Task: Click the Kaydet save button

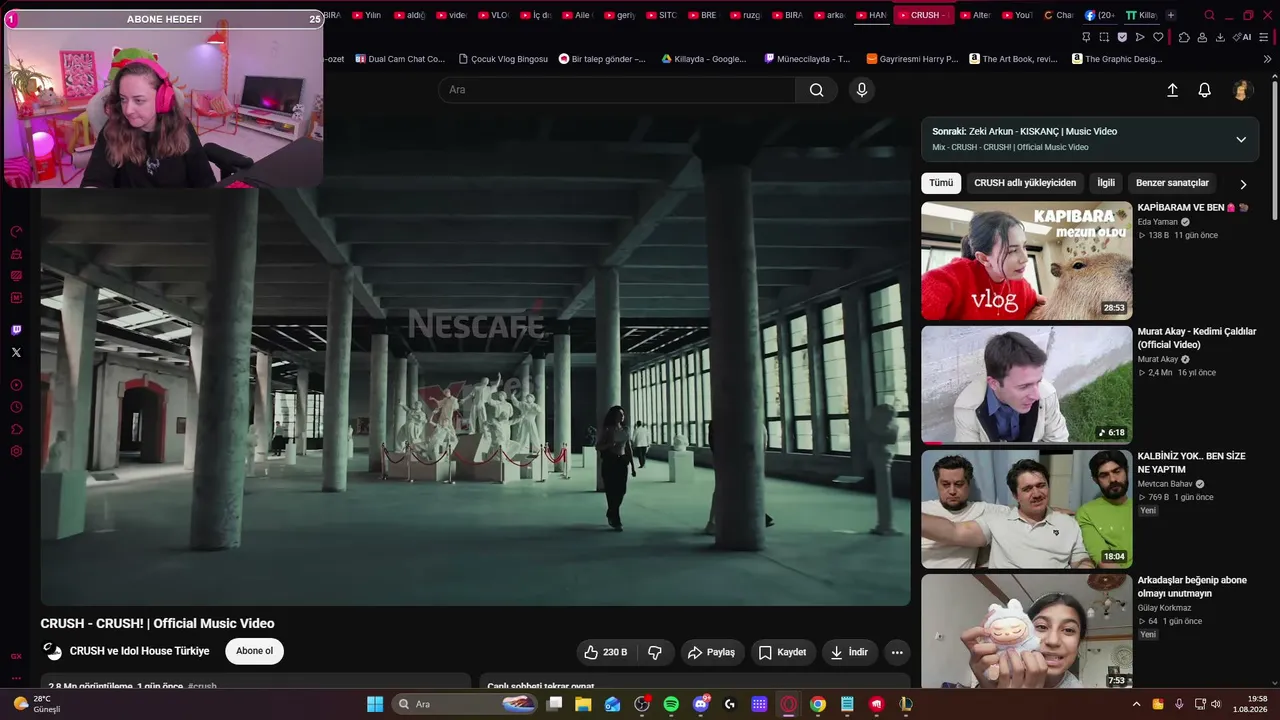Action: (783, 652)
